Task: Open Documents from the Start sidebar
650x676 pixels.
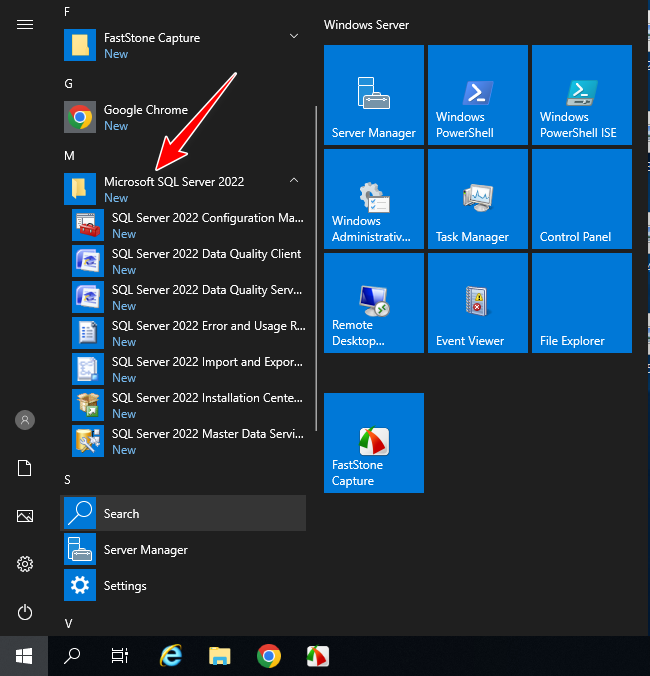Action: (25, 468)
